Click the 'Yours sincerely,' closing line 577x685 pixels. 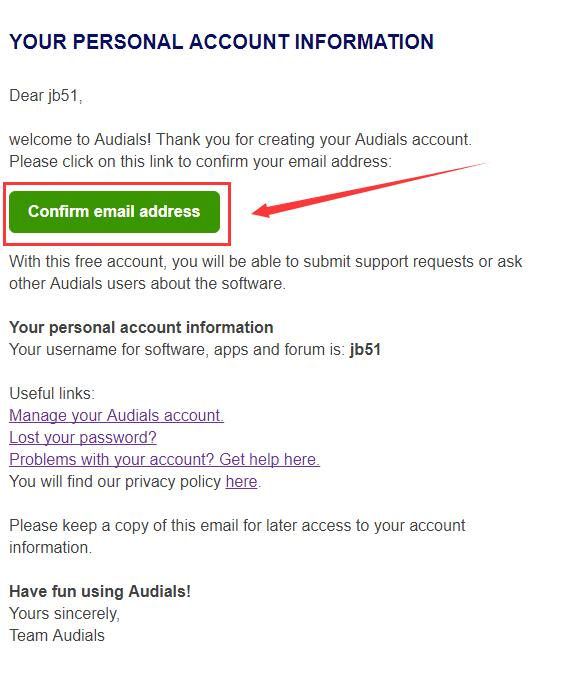[x=64, y=613]
